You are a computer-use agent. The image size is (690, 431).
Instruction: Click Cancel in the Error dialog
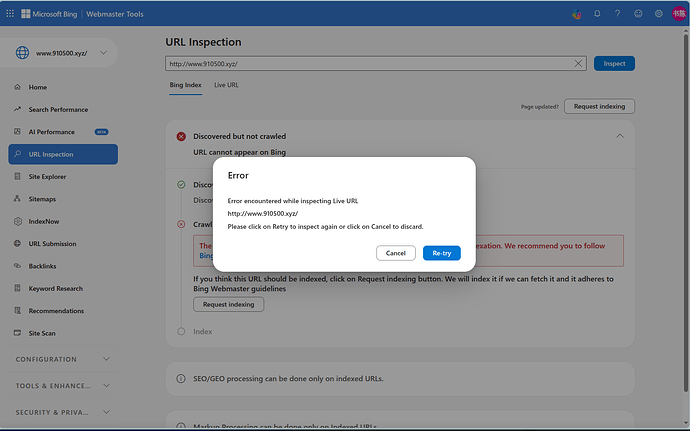pyautogui.click(x=396, y=253)
